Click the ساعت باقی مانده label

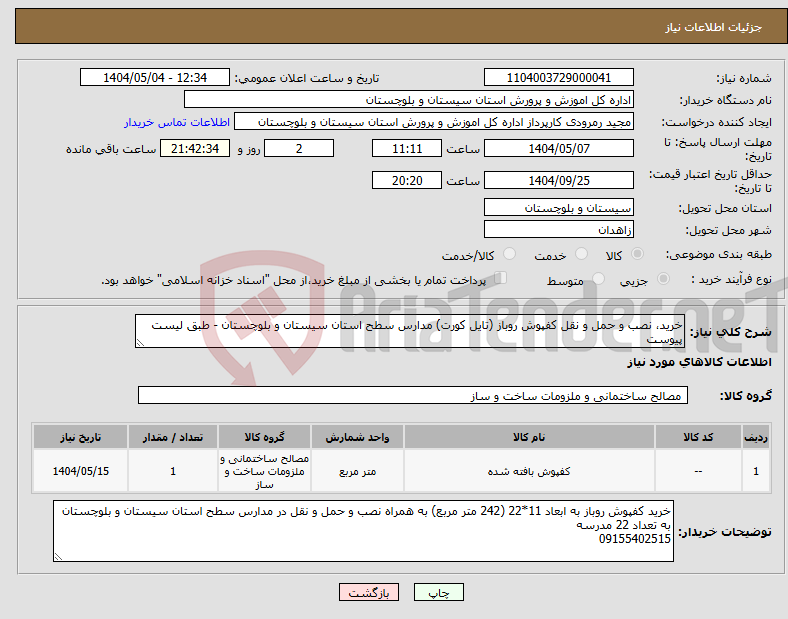pos(111,149)
